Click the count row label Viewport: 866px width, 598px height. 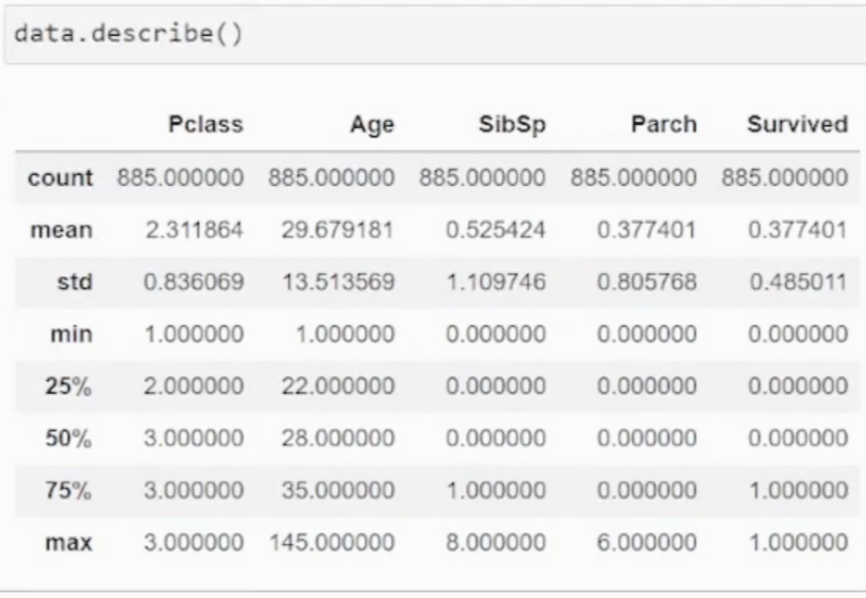[60, 178]
